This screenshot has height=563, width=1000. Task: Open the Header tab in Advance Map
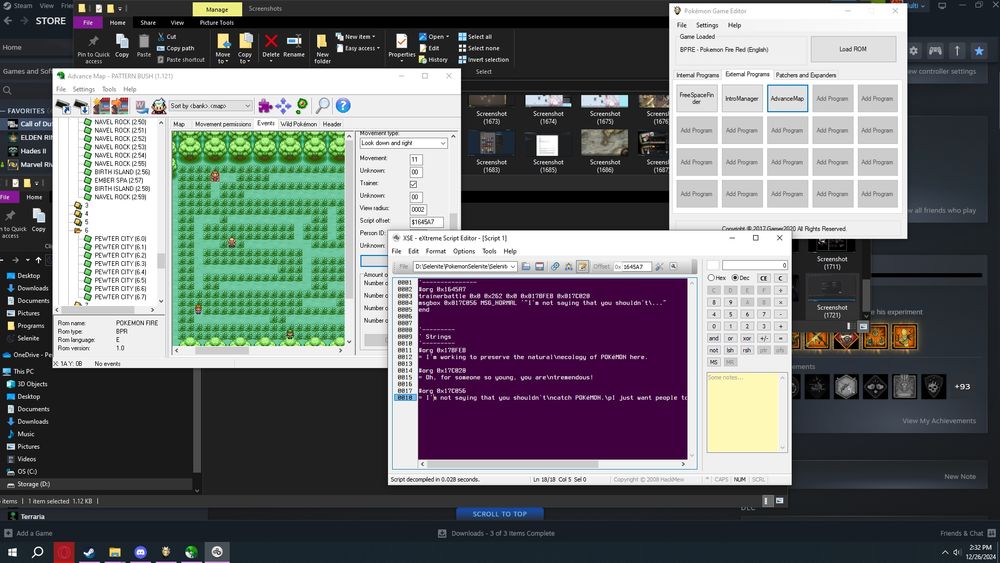[x=332, y=124]
